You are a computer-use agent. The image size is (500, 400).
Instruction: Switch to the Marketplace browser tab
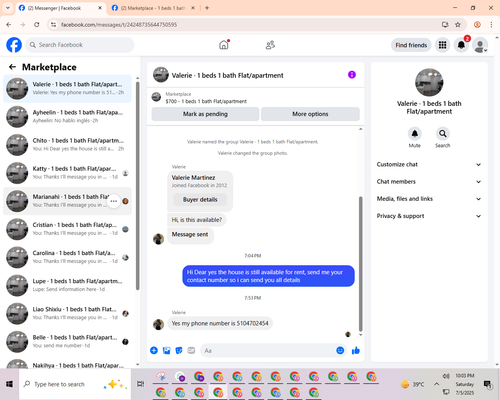(152, 8)
